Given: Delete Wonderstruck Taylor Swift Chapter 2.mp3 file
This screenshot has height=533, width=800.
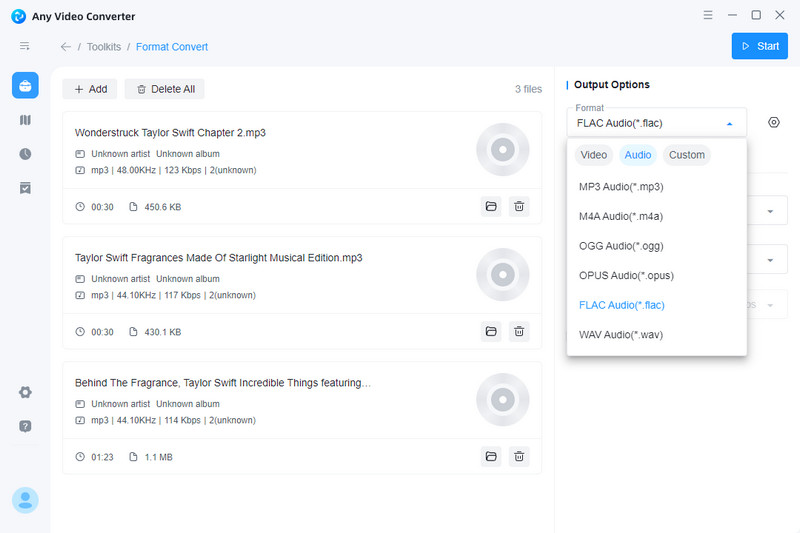Looking at the screenshot, I should [x=519, y=207].
